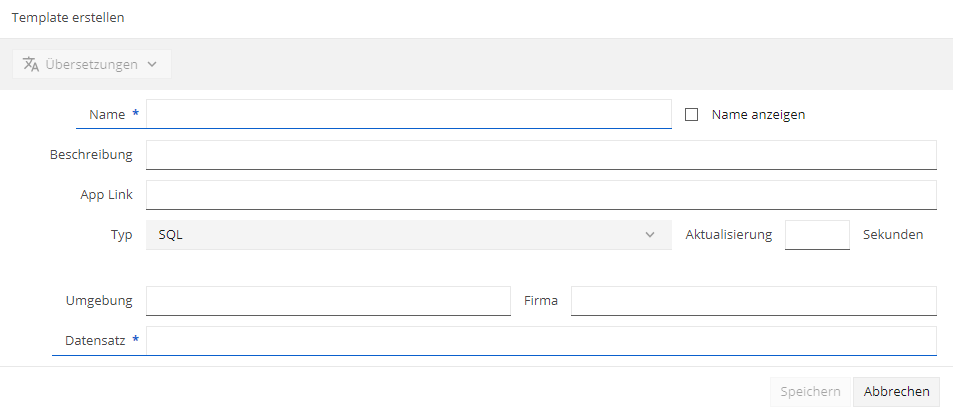Click the Firma input field
Screen dimensions: 953x414
(754, 301)
